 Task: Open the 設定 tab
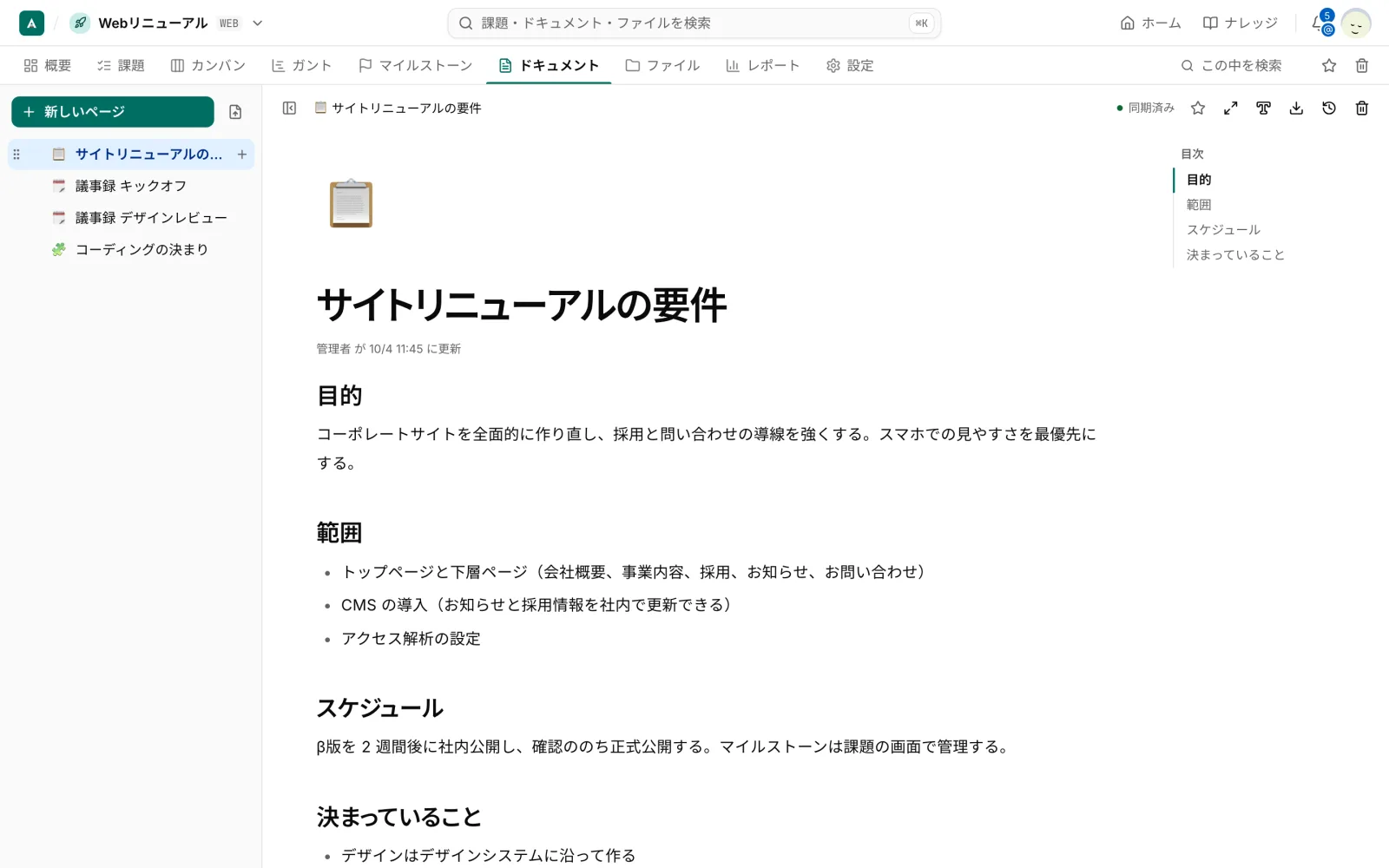[x=850, y=65]
